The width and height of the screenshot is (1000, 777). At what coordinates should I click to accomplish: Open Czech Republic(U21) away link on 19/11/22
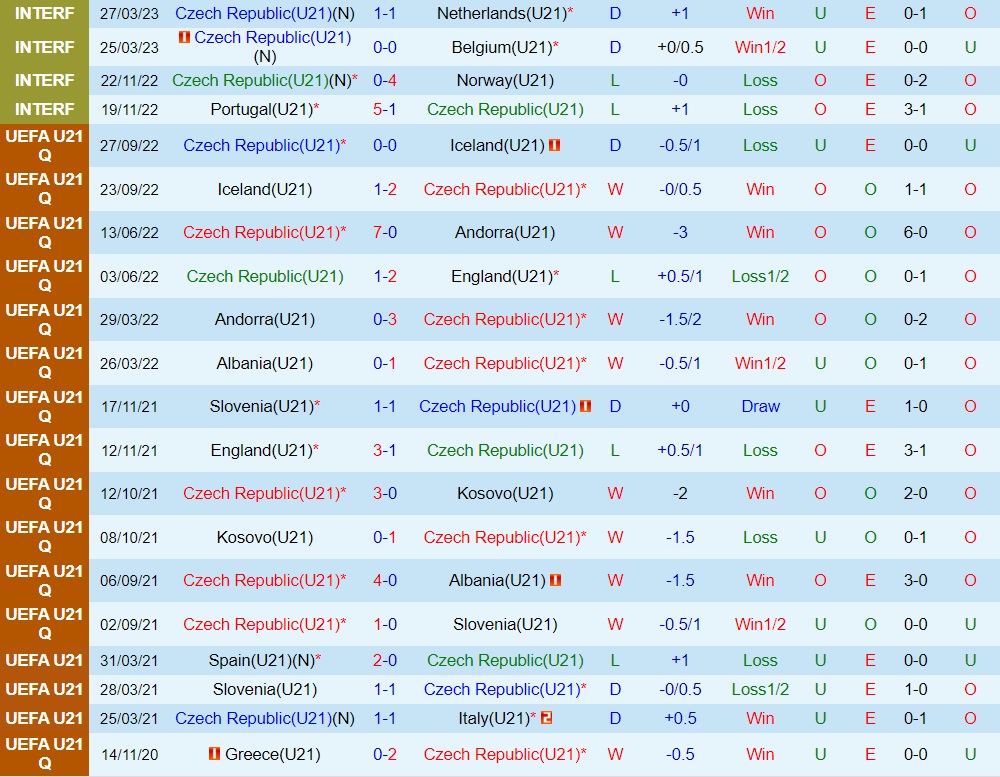click(505, 109)
